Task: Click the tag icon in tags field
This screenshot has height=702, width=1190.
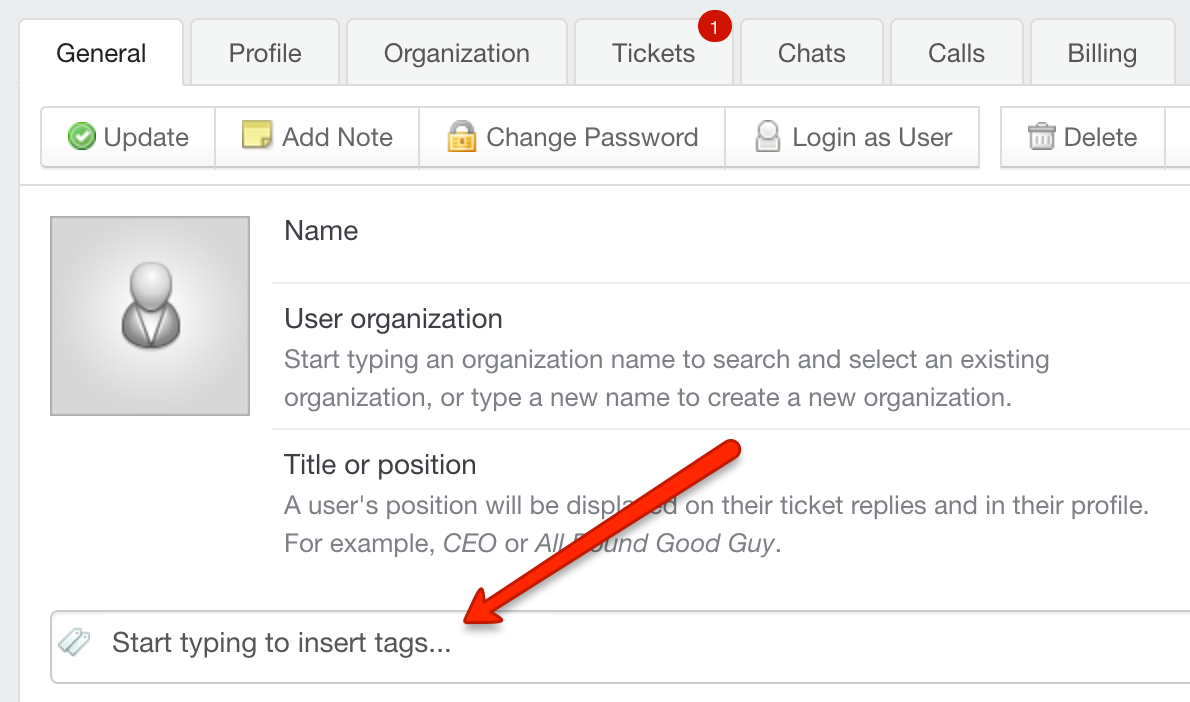Action: (74, 642)
